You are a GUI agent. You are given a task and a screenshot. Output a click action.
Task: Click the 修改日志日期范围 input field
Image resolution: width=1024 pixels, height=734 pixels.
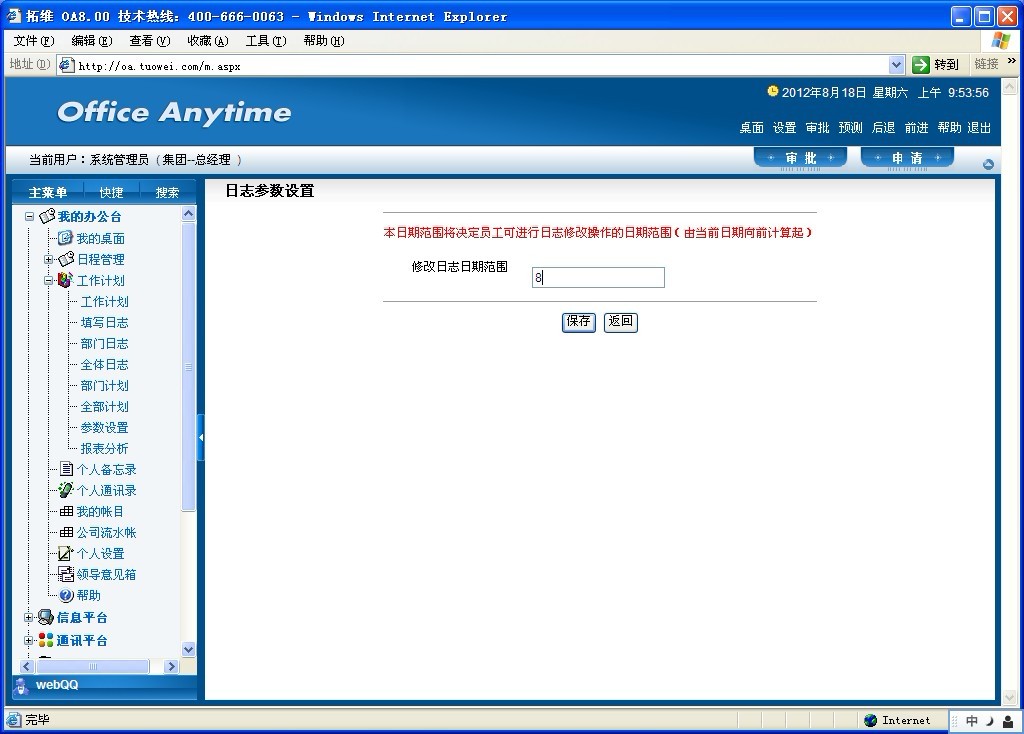click(598, 278)
